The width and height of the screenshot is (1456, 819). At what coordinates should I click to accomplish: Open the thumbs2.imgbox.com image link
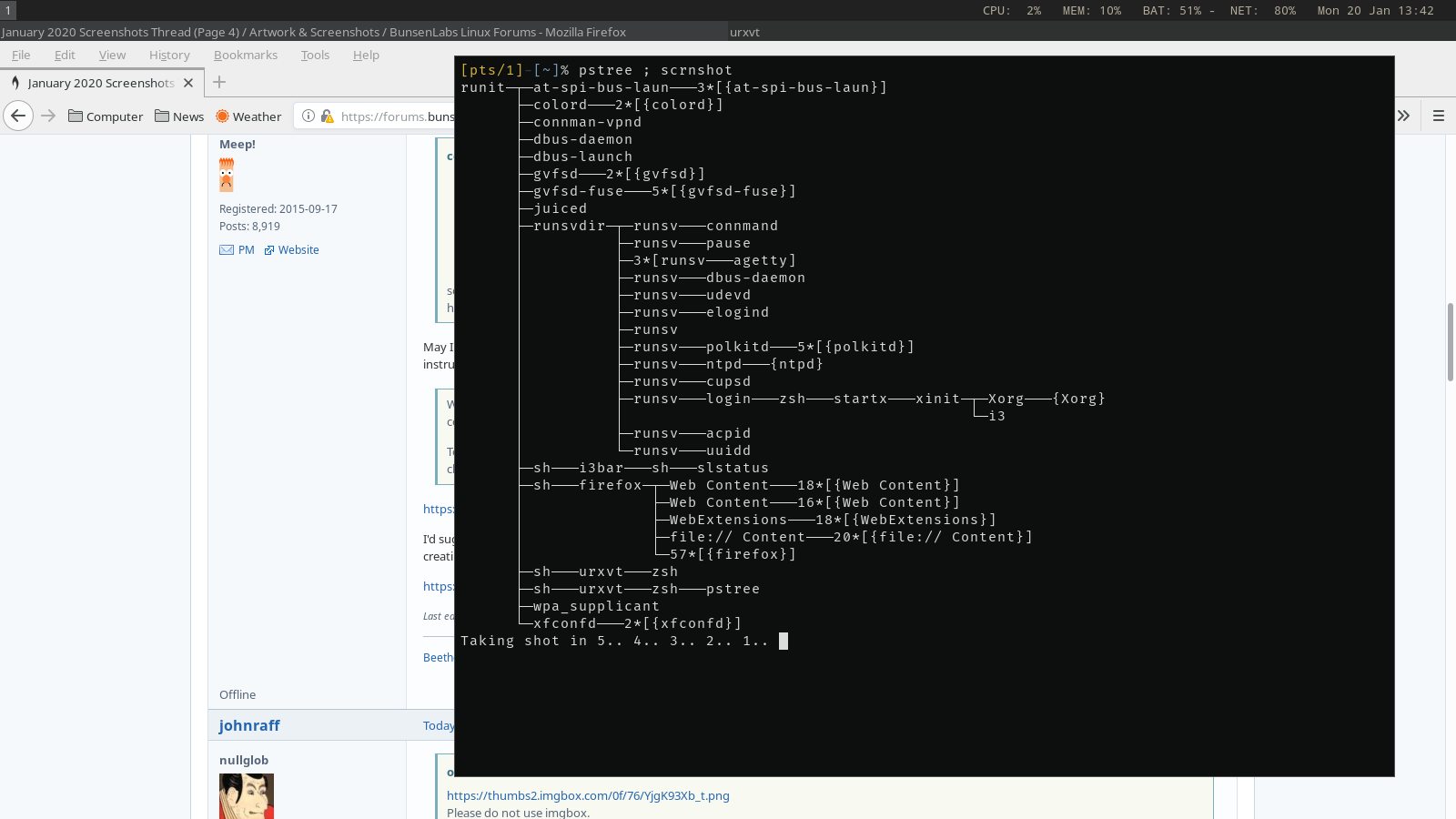click(588, 795)
